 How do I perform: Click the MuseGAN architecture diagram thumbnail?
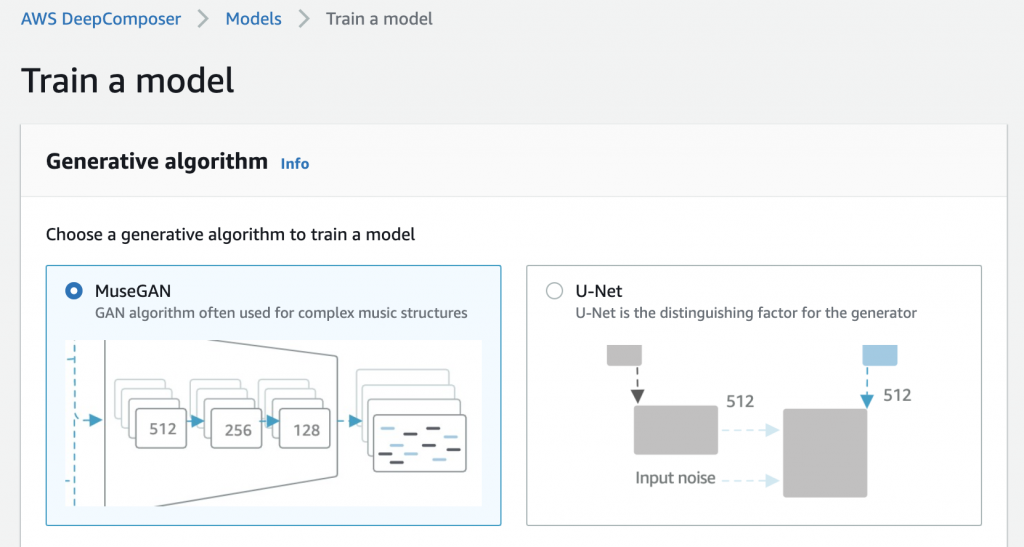point(274,423)
